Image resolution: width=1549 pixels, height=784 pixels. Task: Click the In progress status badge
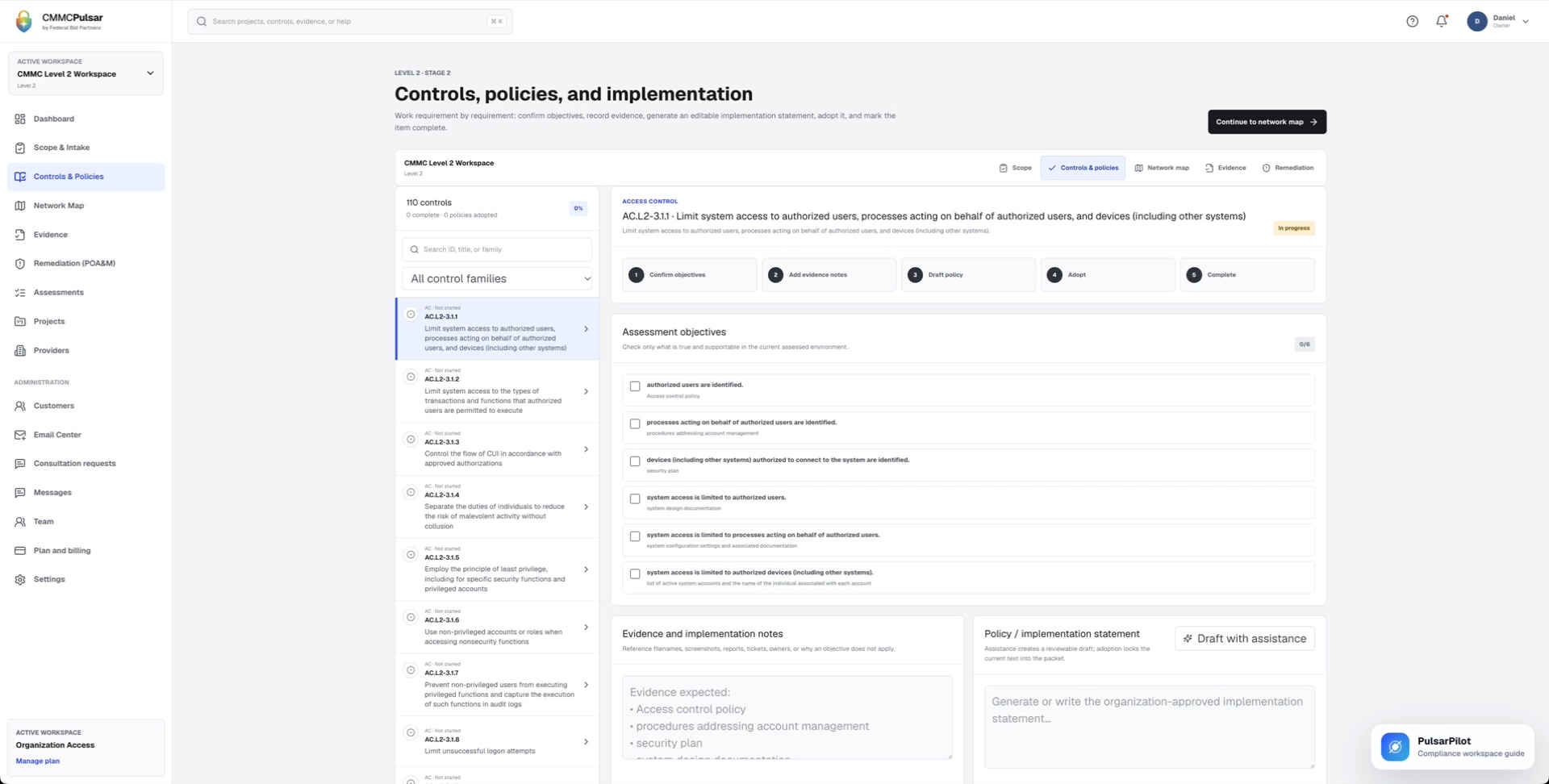coord(1293,228)
